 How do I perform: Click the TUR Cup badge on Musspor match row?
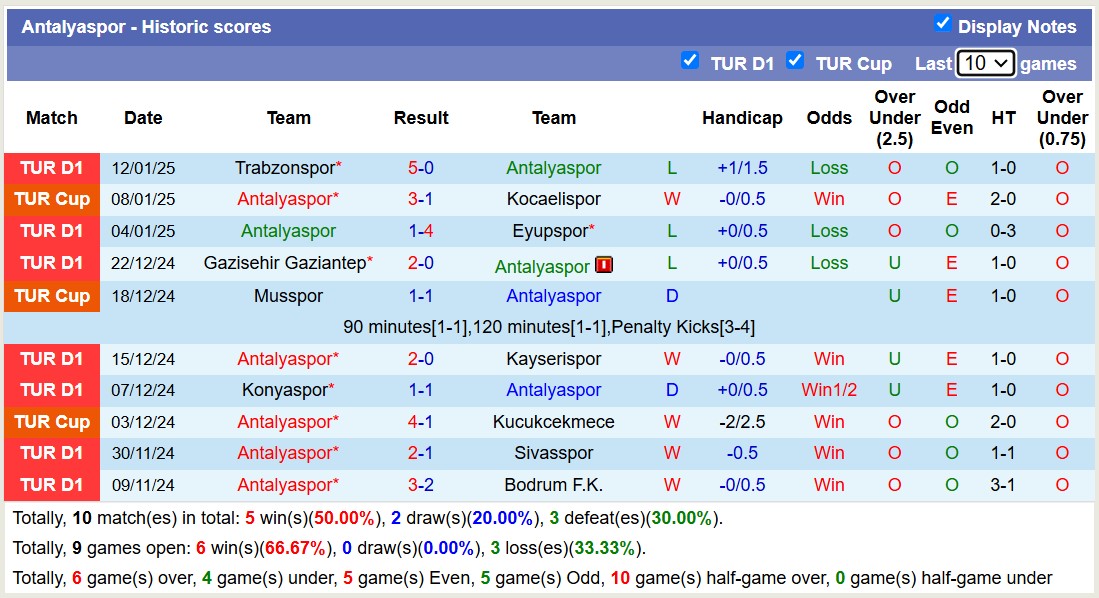51,295
